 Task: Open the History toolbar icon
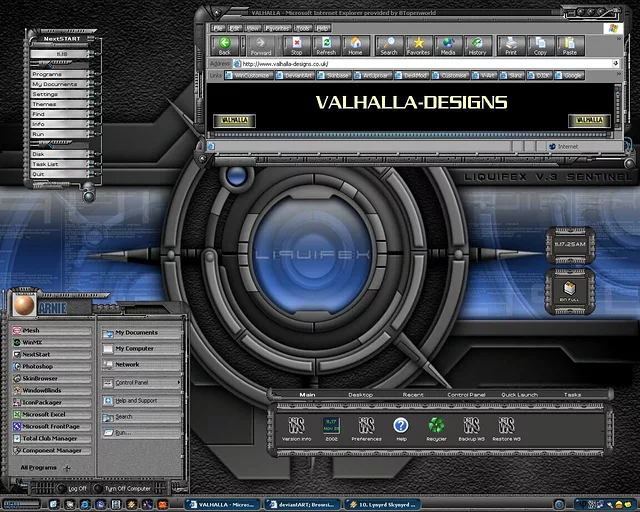point(477,45)
